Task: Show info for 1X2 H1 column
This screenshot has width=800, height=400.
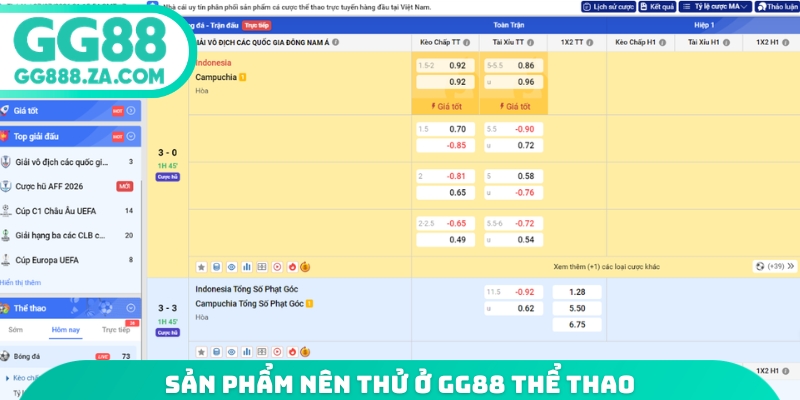Action: point(786,43)
